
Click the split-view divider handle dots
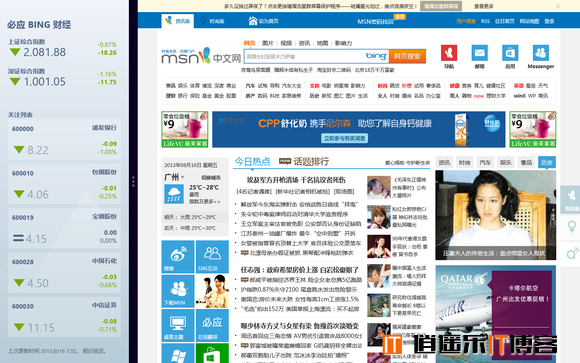pos(133,181)
